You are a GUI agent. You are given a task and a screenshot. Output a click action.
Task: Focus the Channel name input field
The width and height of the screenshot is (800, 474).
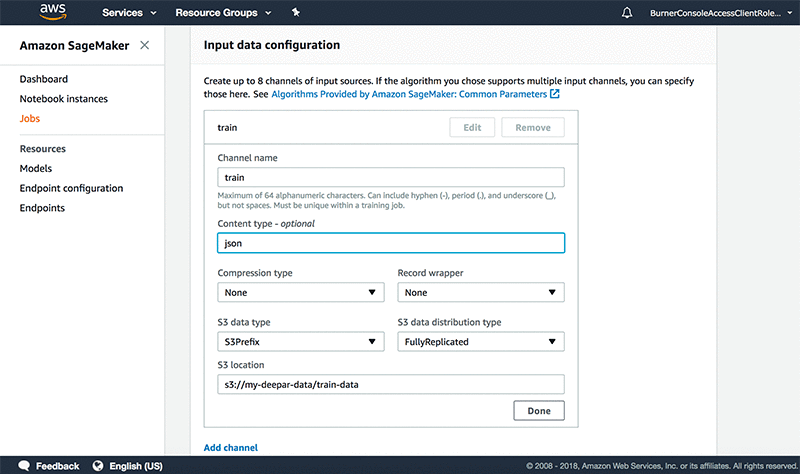click(x=391, y=178)
